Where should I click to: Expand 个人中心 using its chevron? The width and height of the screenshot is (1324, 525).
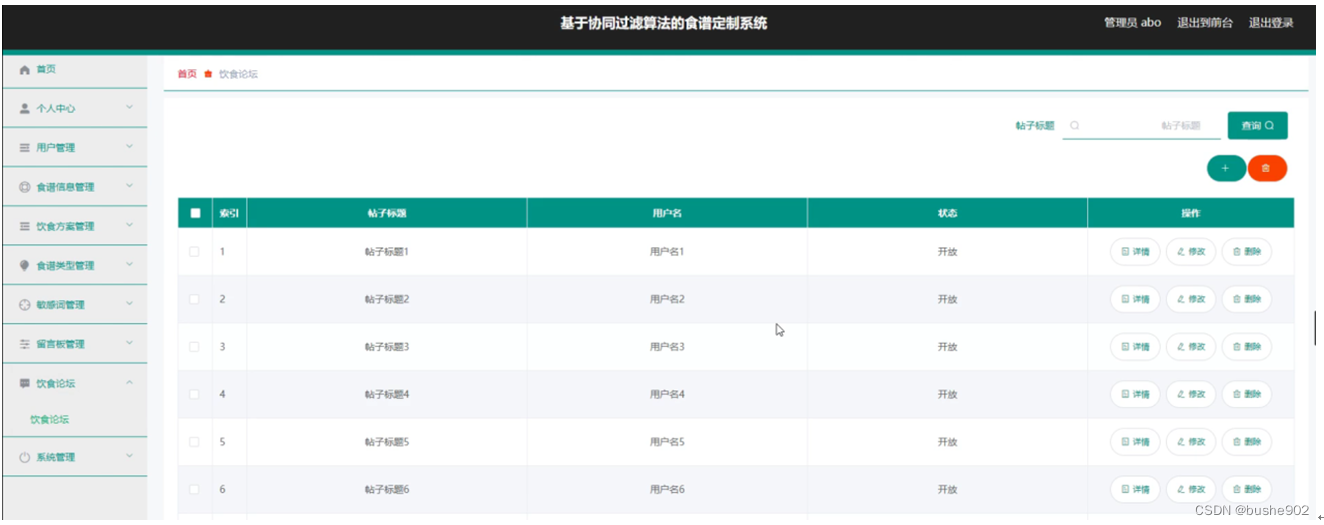point(129,107)
